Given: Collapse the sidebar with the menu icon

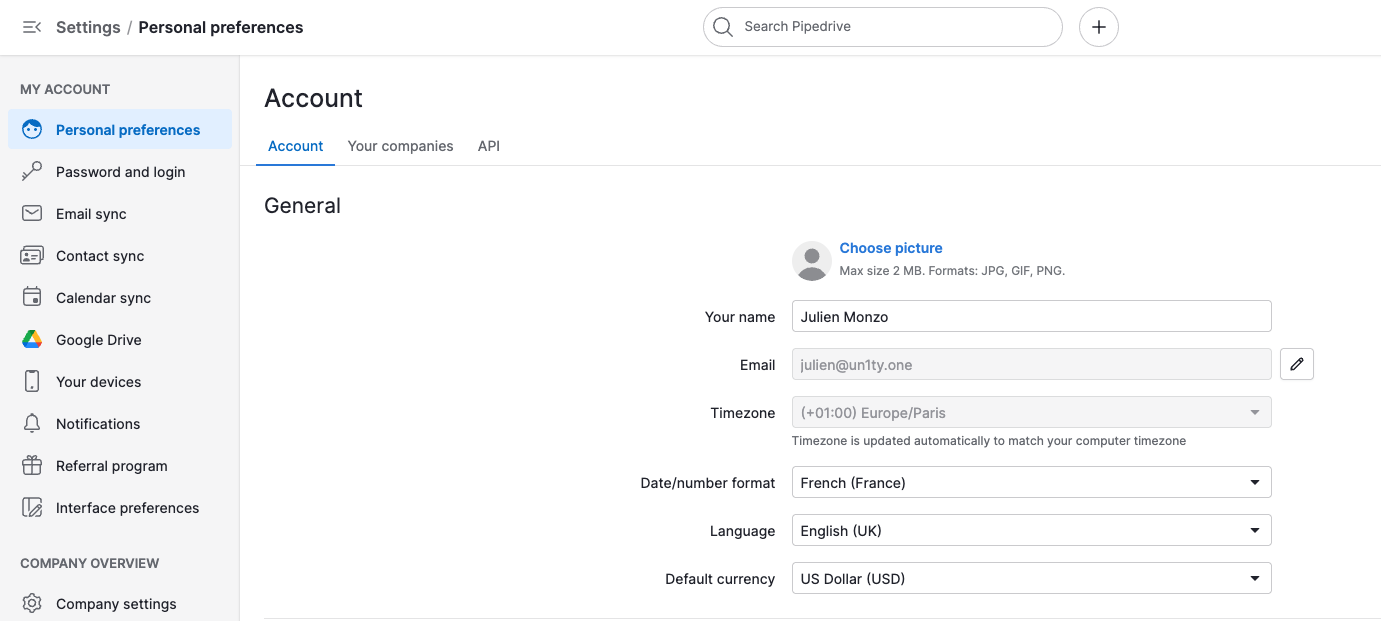Looking at the screenshot, I should [x=32, y=27].
